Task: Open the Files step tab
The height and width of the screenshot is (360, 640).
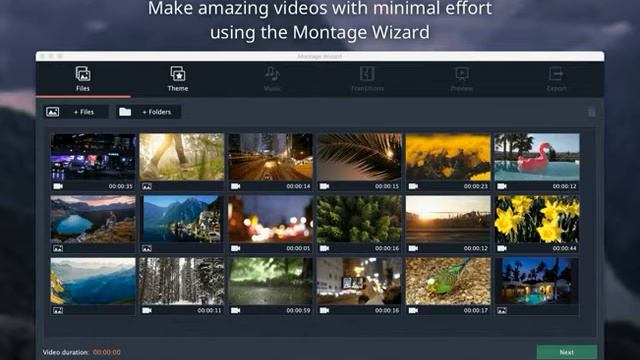Action: 83,79
